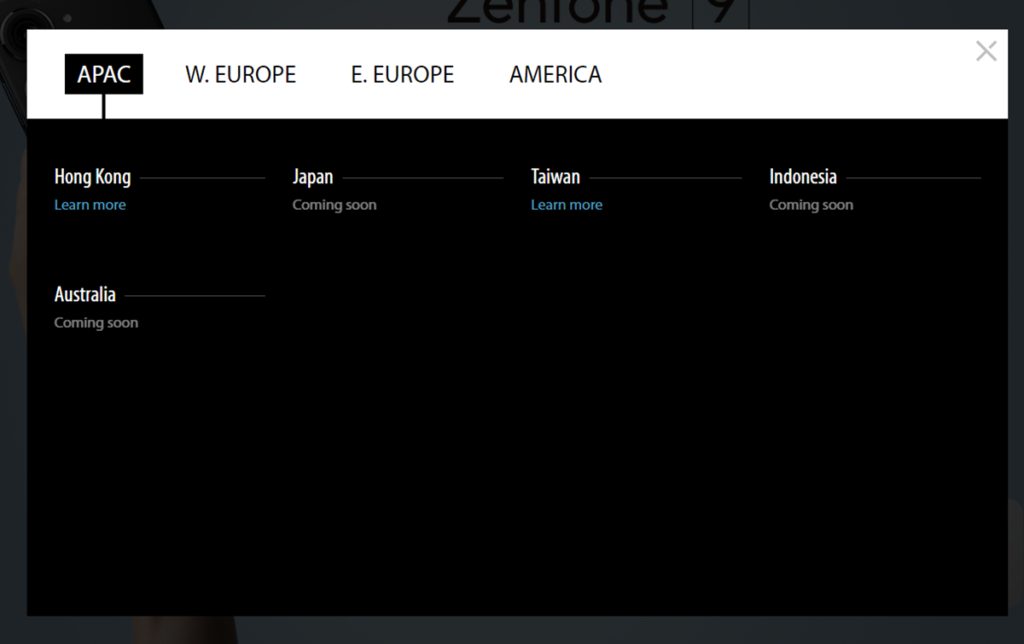Close the region selection popup

coord(985,51)
